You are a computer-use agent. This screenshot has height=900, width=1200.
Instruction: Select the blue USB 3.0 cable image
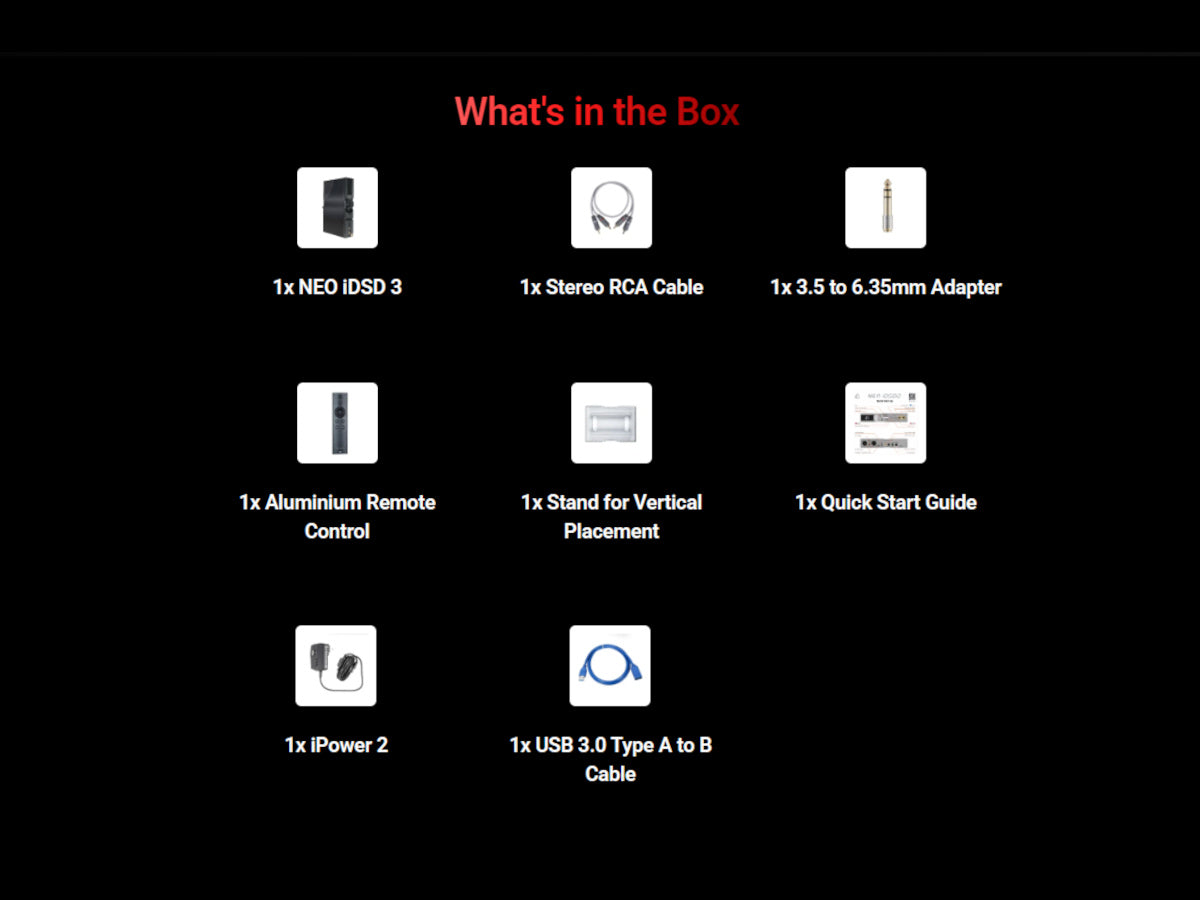tap(610, 666)
